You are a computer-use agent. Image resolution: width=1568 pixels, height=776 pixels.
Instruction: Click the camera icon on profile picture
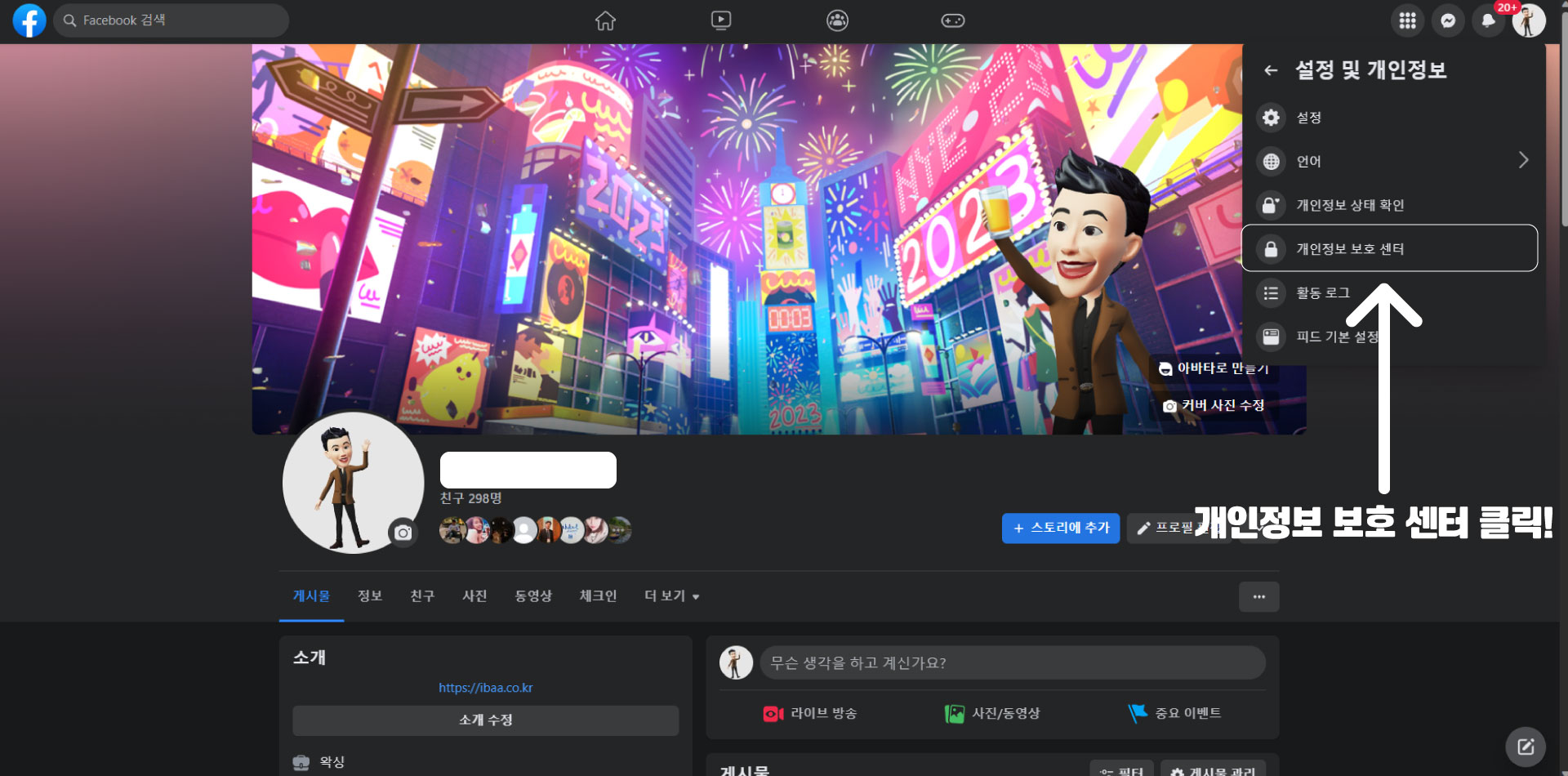click(x=402, y=532)
